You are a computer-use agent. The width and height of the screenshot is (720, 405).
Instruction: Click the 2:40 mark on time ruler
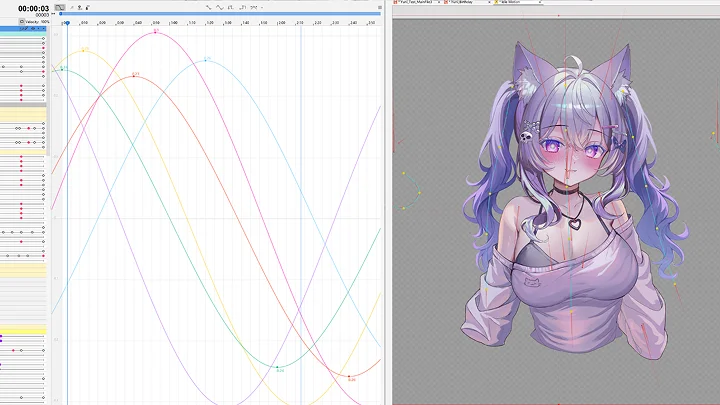click(354, 22)
